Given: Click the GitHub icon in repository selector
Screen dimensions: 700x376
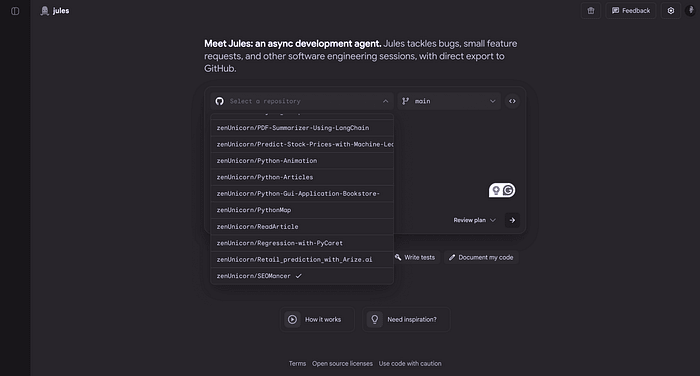Looking at the screenshot, I should (219, 101).
